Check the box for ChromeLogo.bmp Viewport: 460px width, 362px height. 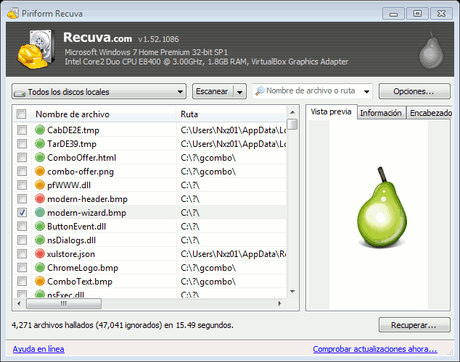click(22, 267)
